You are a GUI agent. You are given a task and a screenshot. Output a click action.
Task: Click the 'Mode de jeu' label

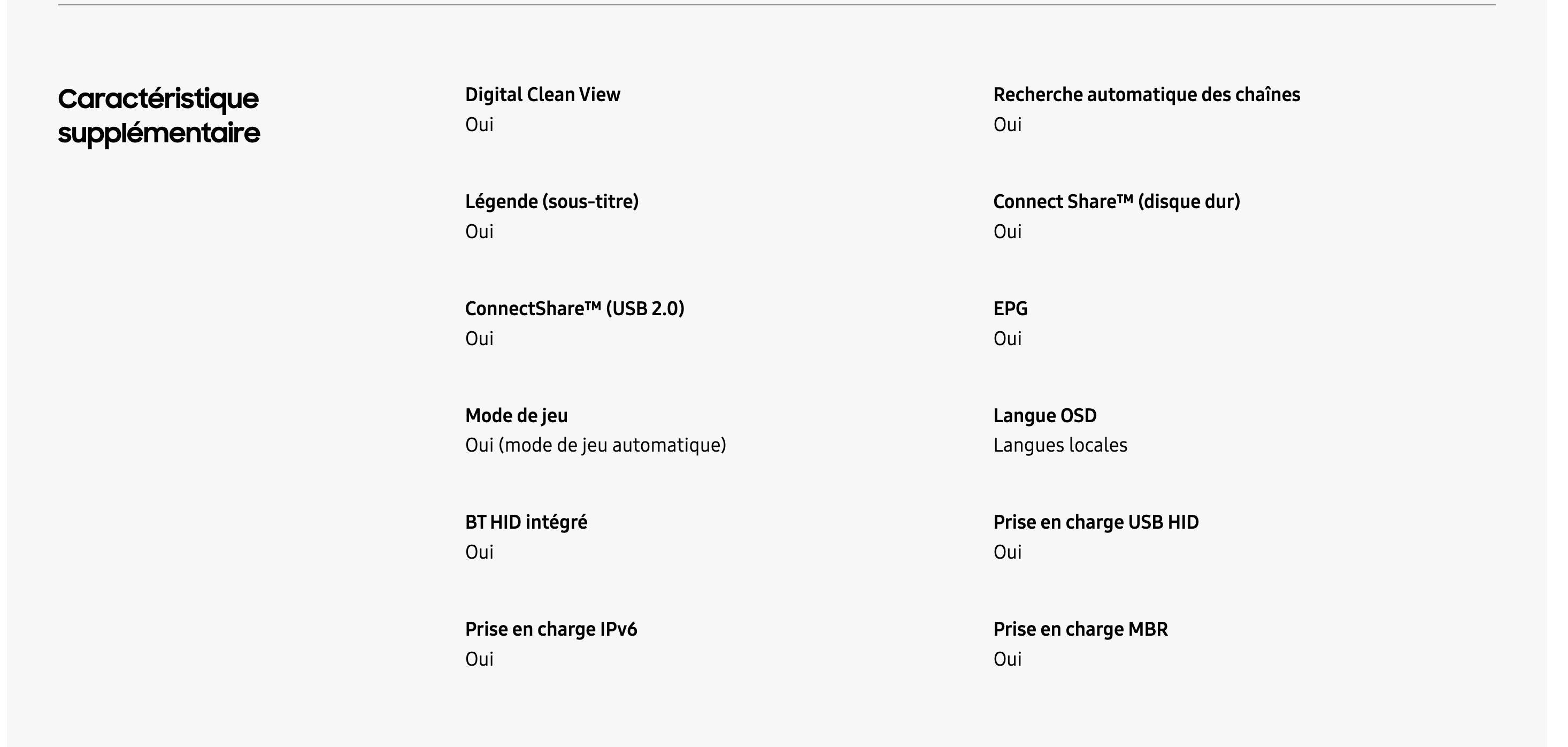coord(516,416)
